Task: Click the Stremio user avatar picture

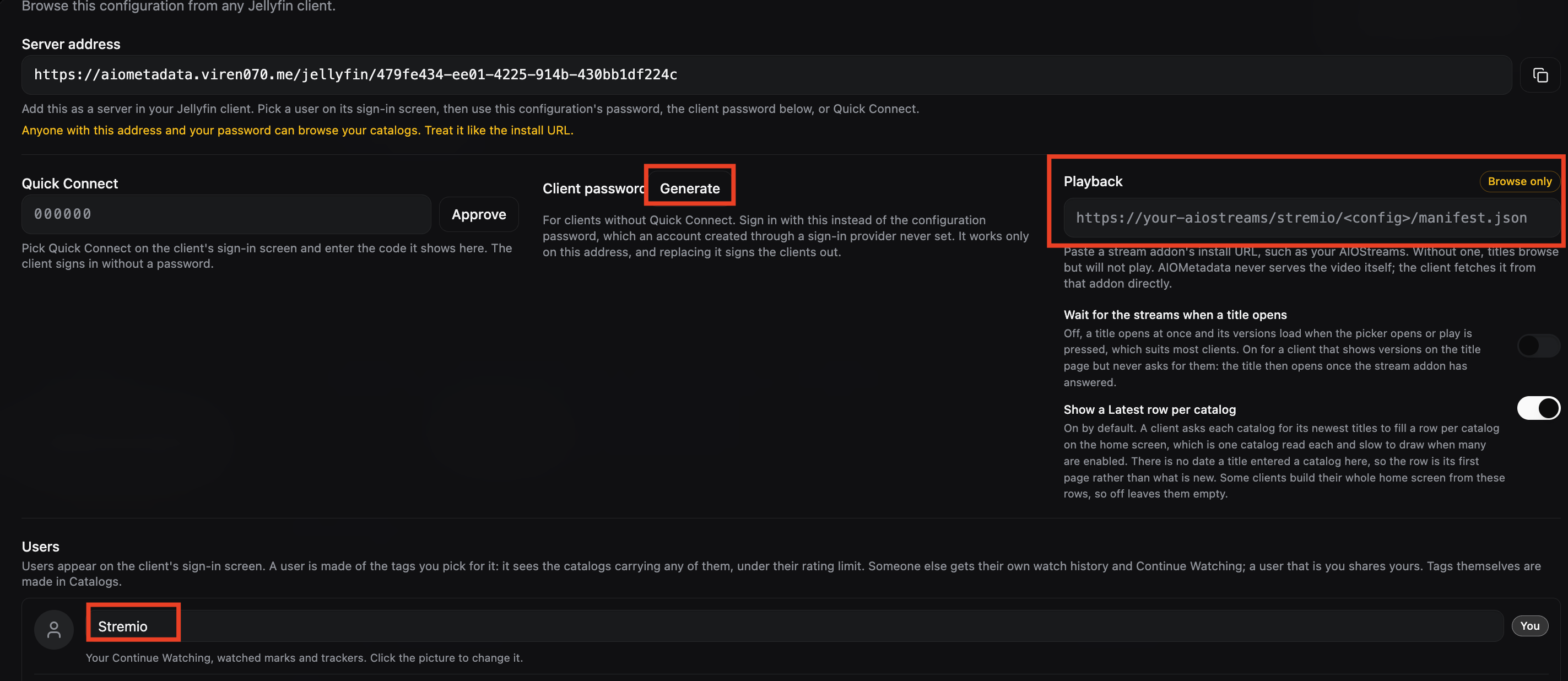Action: 53,629
